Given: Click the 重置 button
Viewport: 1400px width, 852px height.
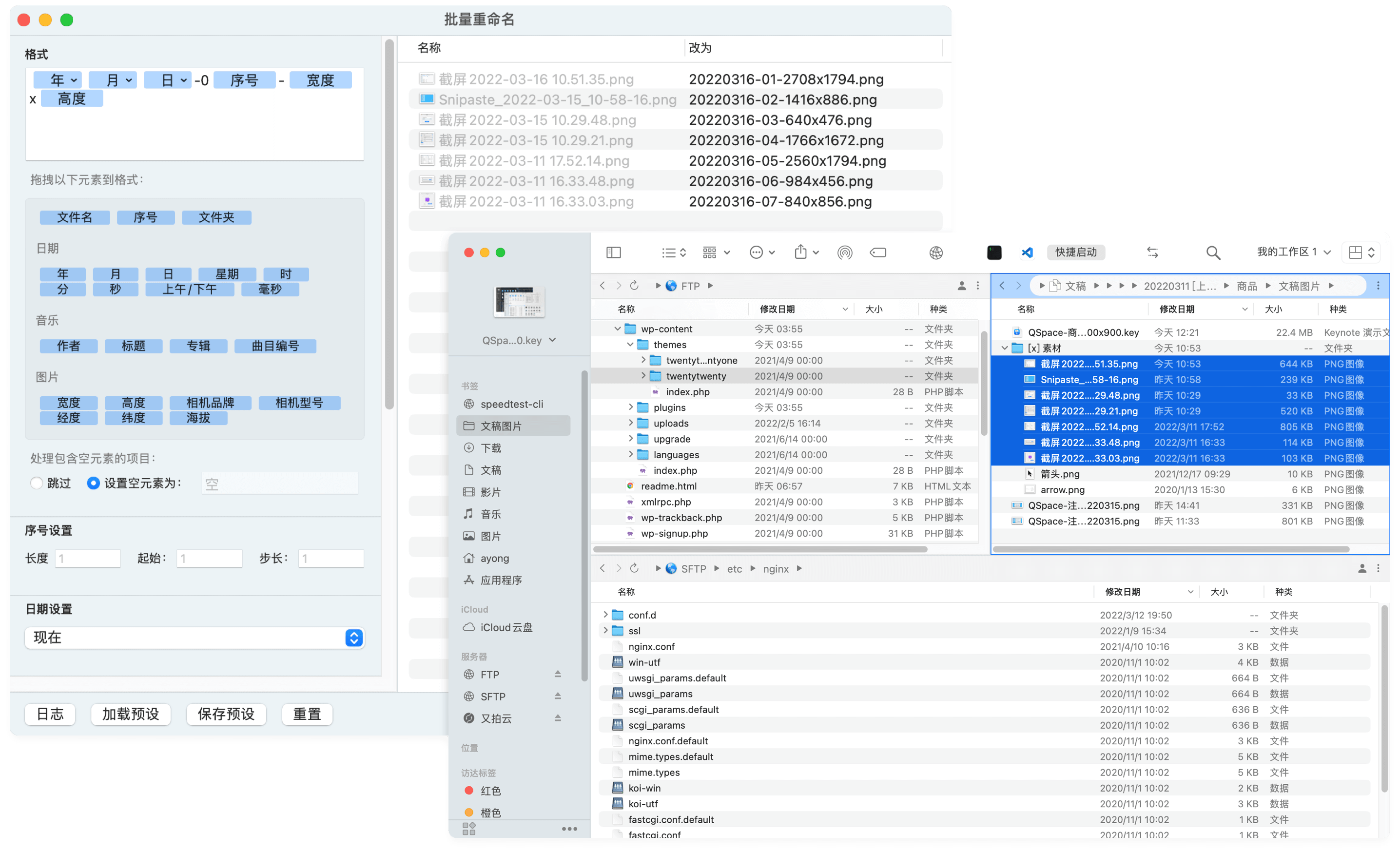Looking at the screenshot, I should (307, 714).
